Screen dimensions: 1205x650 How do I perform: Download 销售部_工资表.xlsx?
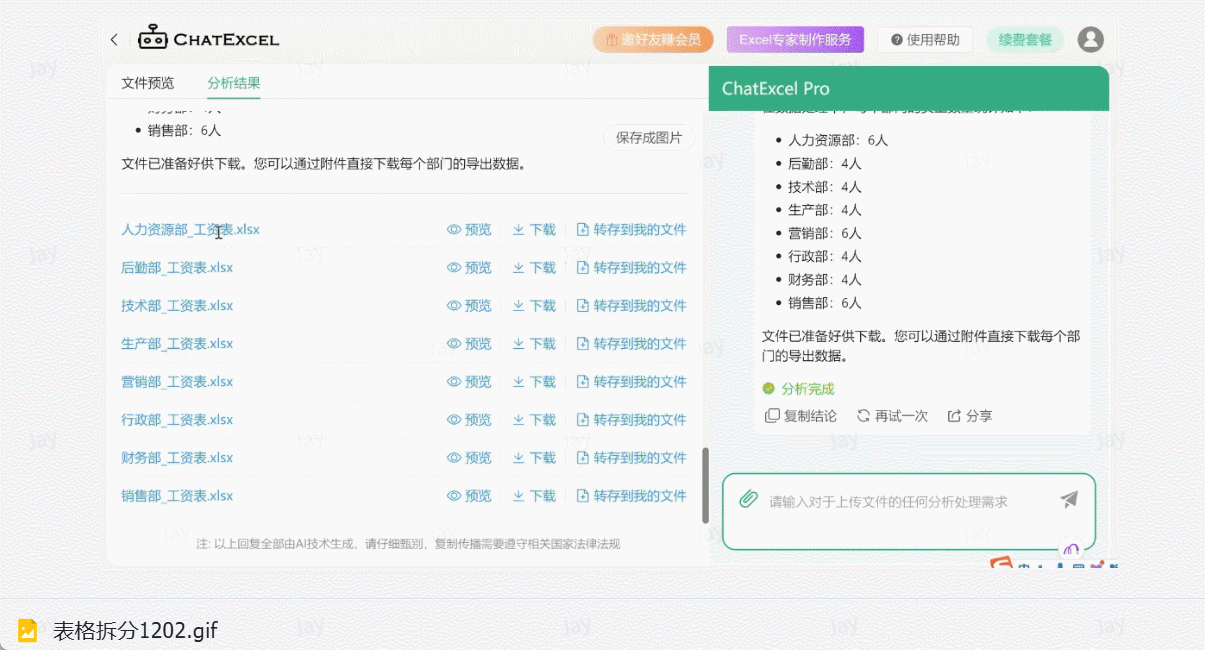click(x=534, y=496)
